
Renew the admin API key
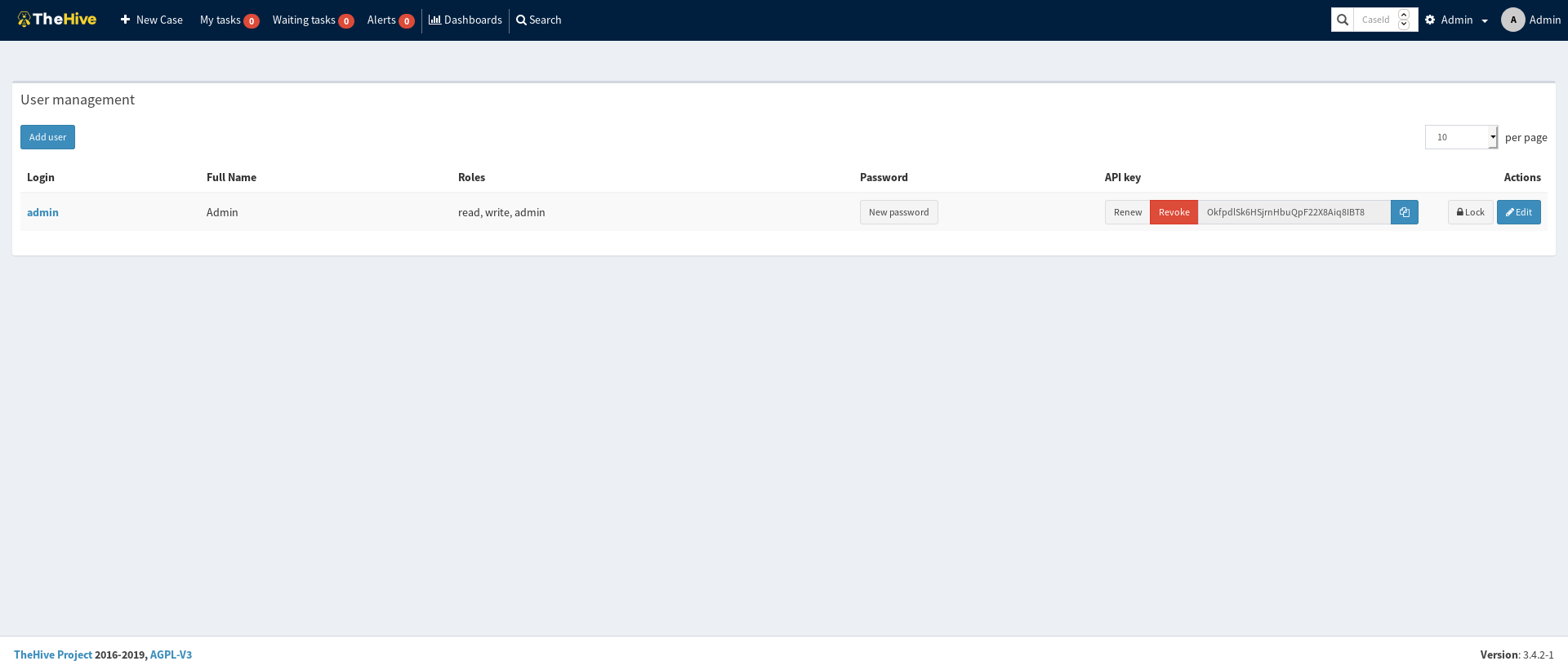[x=1127, y=212]
